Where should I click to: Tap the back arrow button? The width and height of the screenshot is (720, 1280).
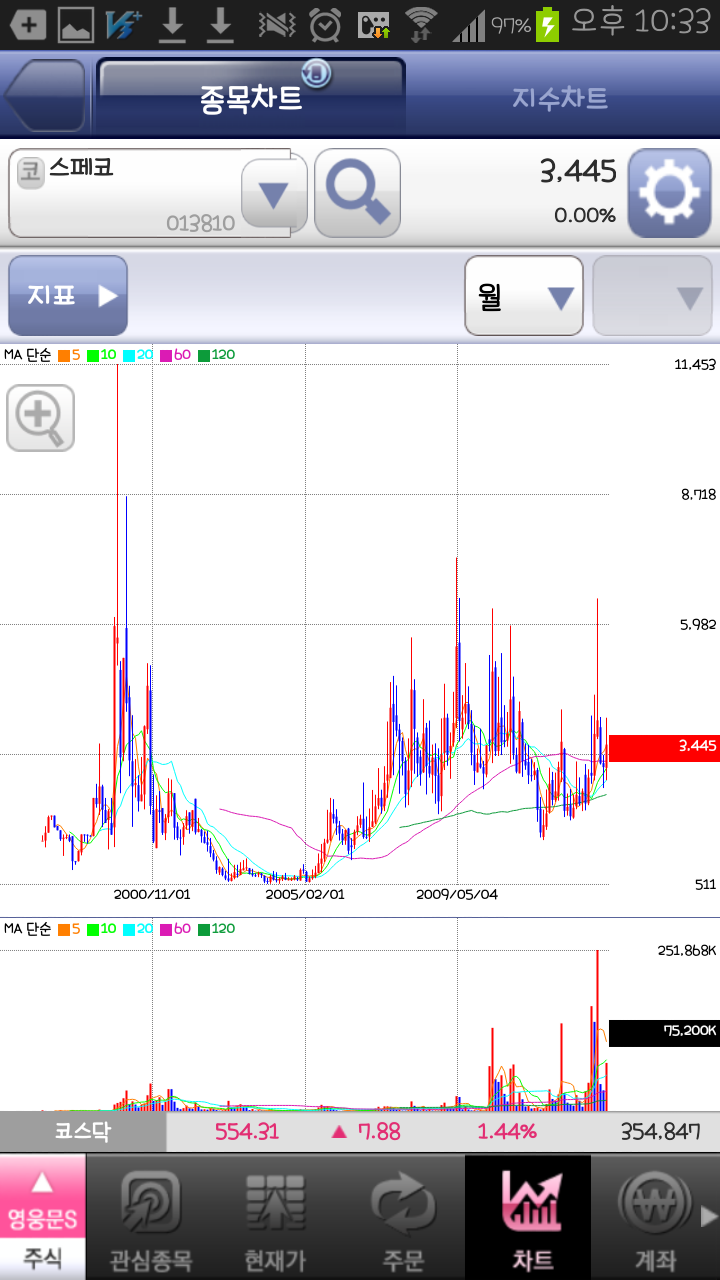(x=46, y=96)
